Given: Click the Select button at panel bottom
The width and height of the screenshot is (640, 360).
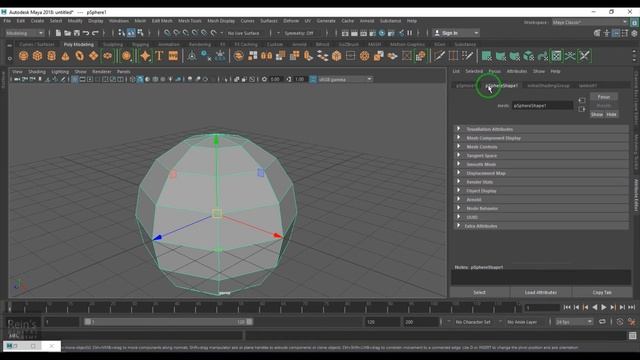Looking at the screenshot, I should [x=479, y=292].
